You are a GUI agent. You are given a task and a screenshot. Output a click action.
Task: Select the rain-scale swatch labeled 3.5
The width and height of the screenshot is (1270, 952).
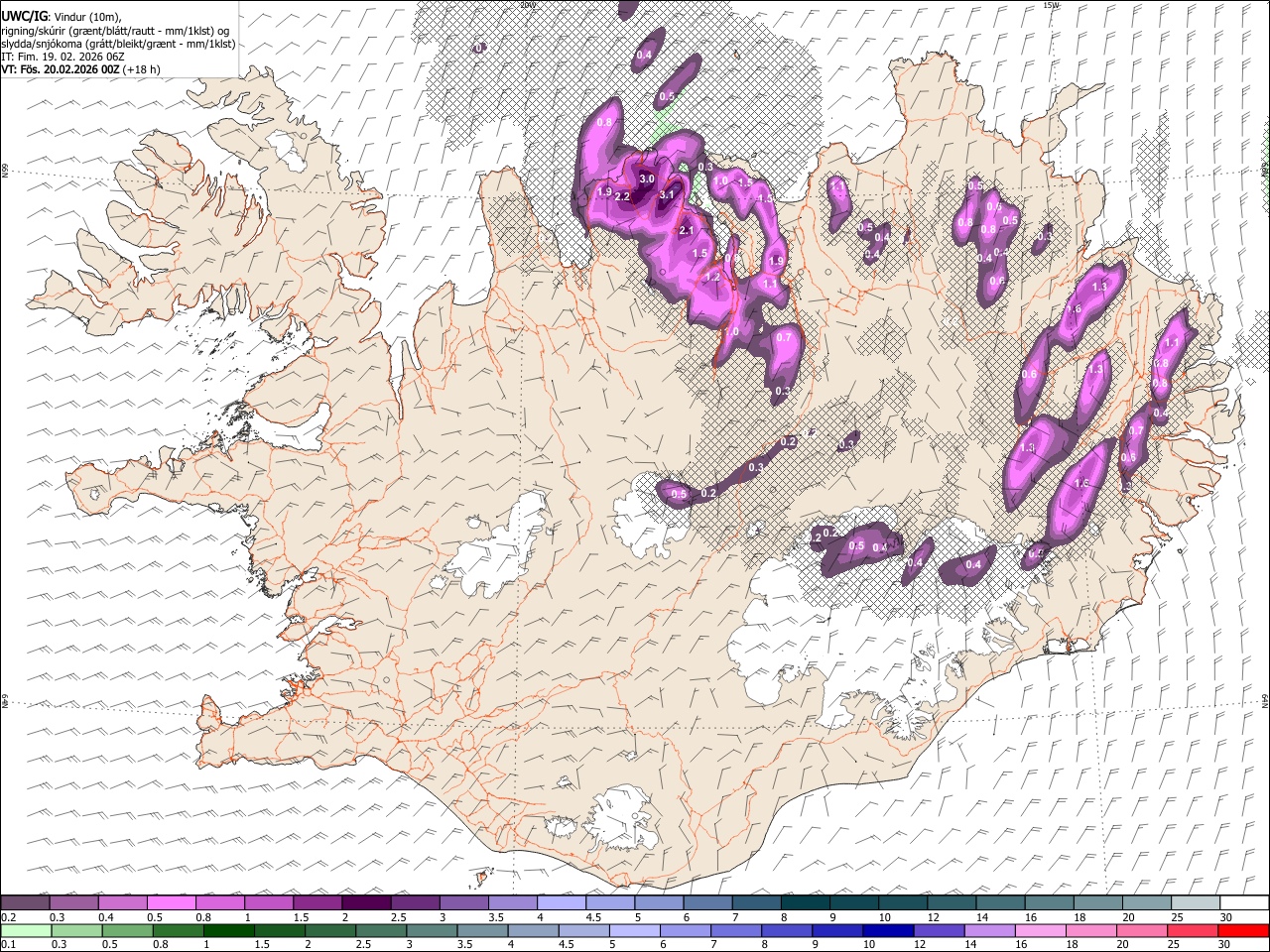point(482,930)
